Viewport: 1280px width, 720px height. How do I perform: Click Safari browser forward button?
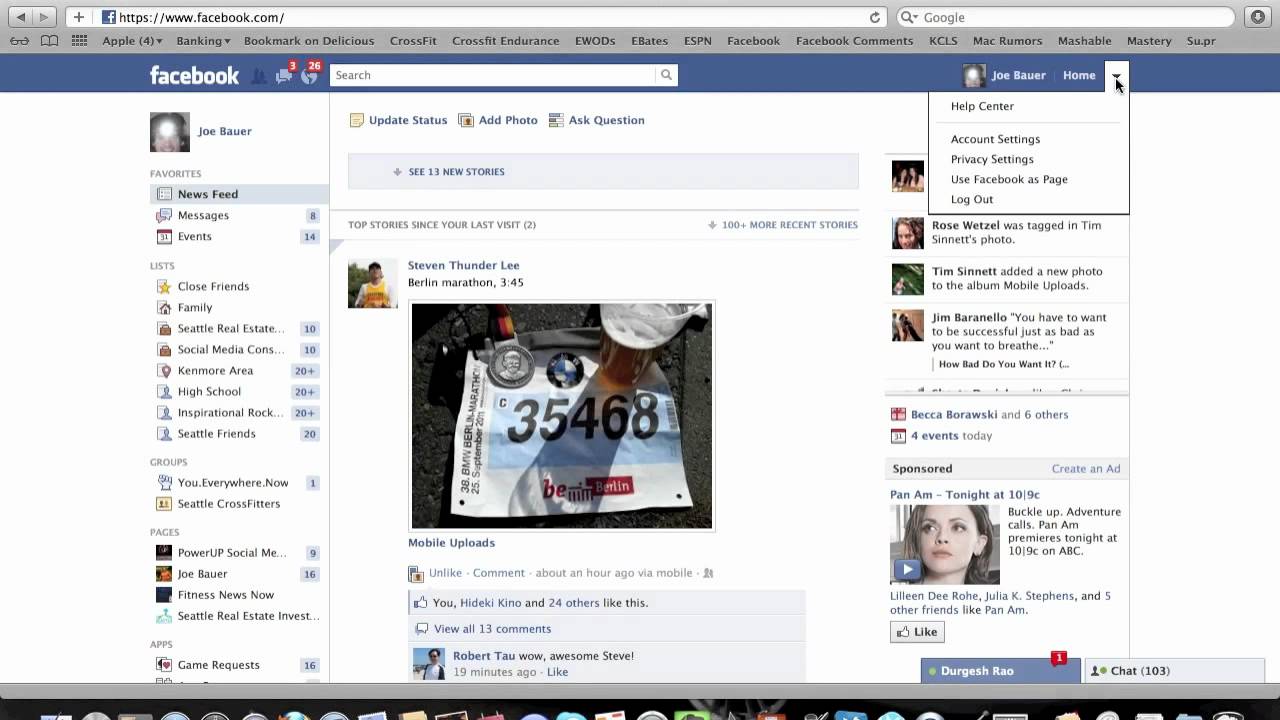coord(43,17)
